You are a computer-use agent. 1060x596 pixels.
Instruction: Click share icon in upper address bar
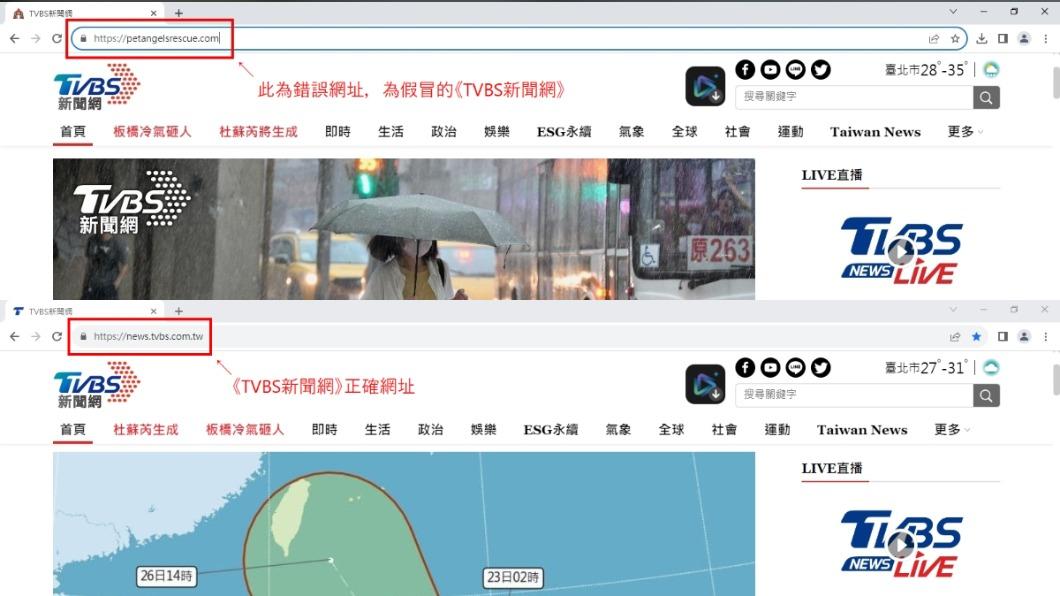pos(934,39)
